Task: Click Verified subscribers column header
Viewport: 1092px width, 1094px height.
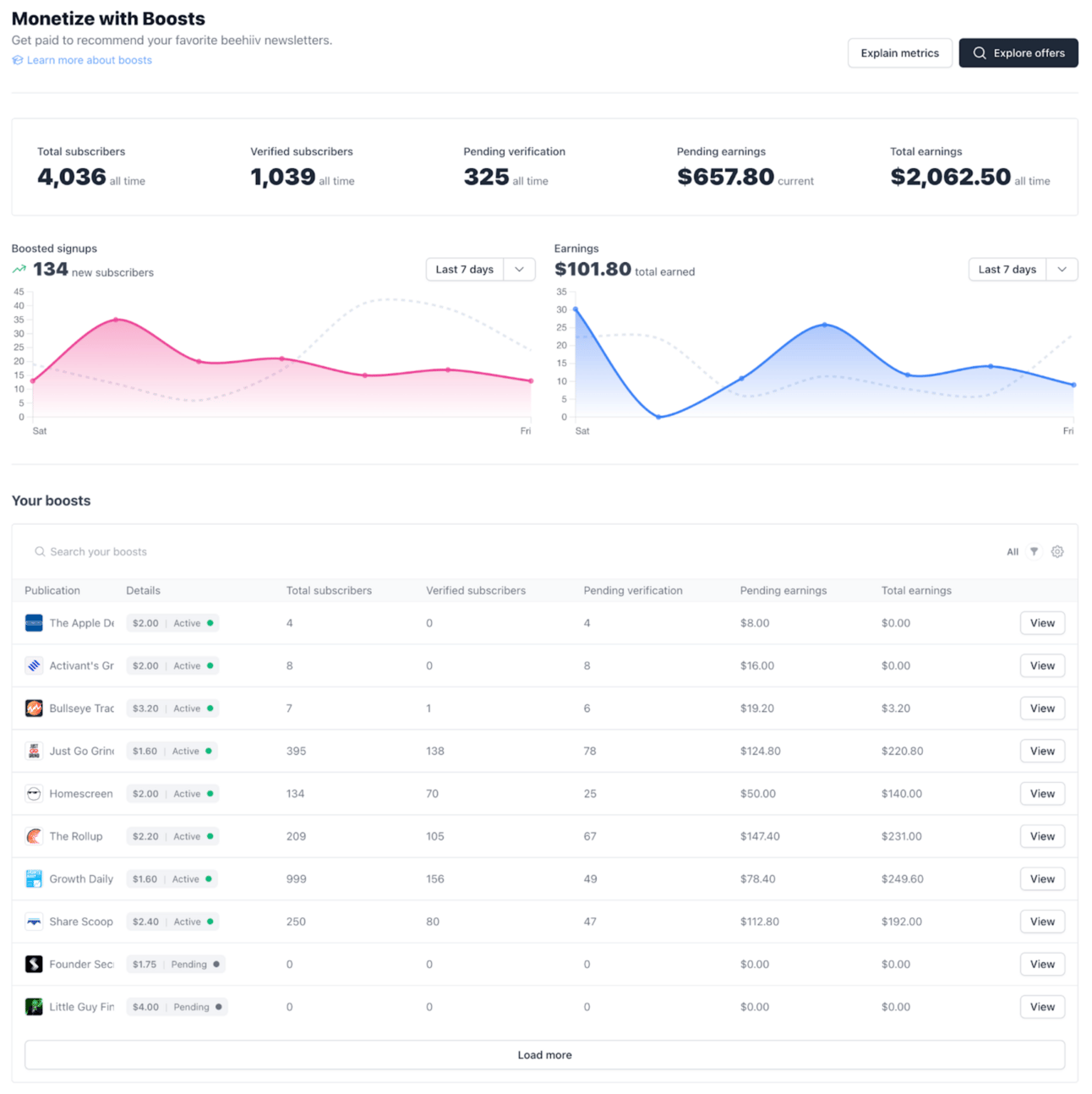Action: click(476, 591)
